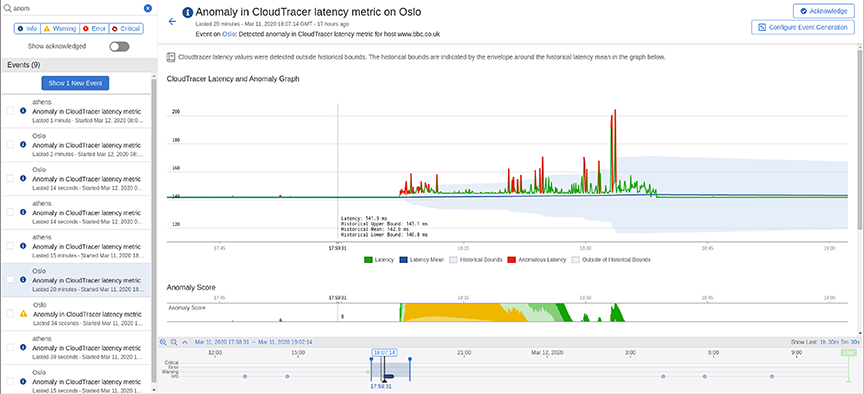Filter events by Critical severity
Image resolution: width=864 pixels, height=394 pixels.
click(125, 28)
